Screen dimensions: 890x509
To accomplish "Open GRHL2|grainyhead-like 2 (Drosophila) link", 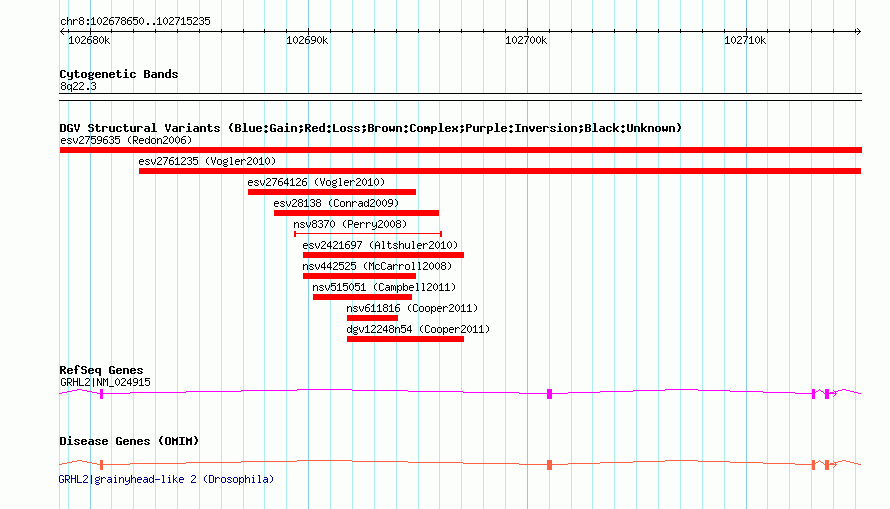I will 166,479.
